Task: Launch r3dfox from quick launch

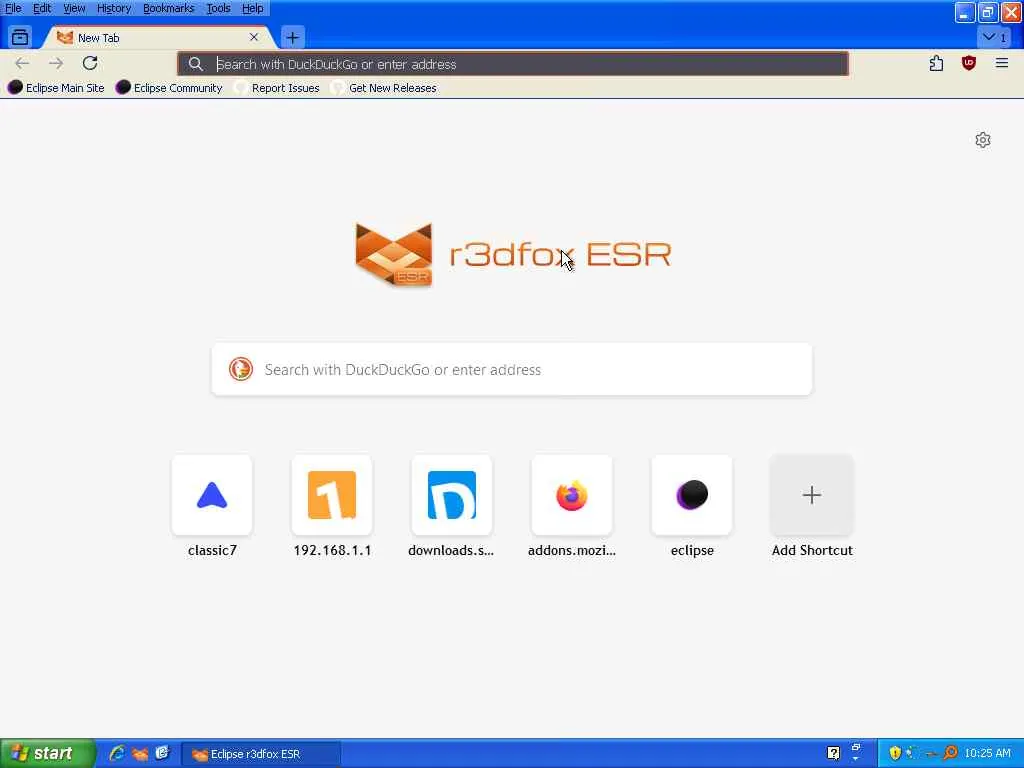Action: click(x=140, y=754)
